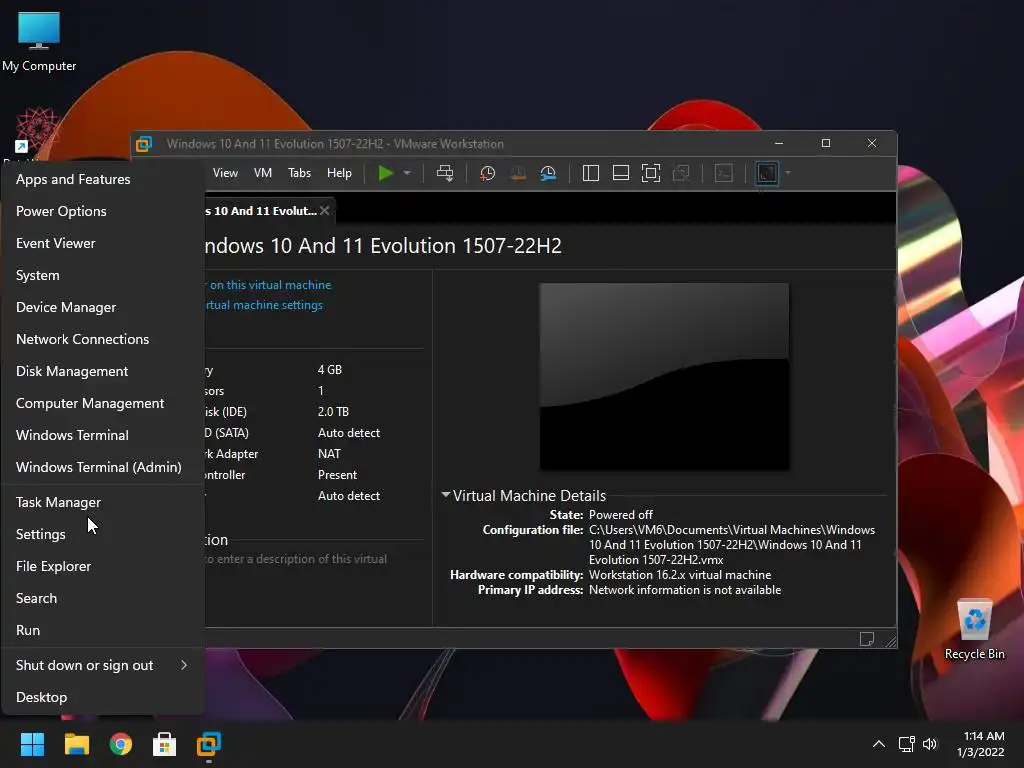Select the My Computer desktop icon
The height and width of the screenshot is (768, 1024).
pos(39,41)
